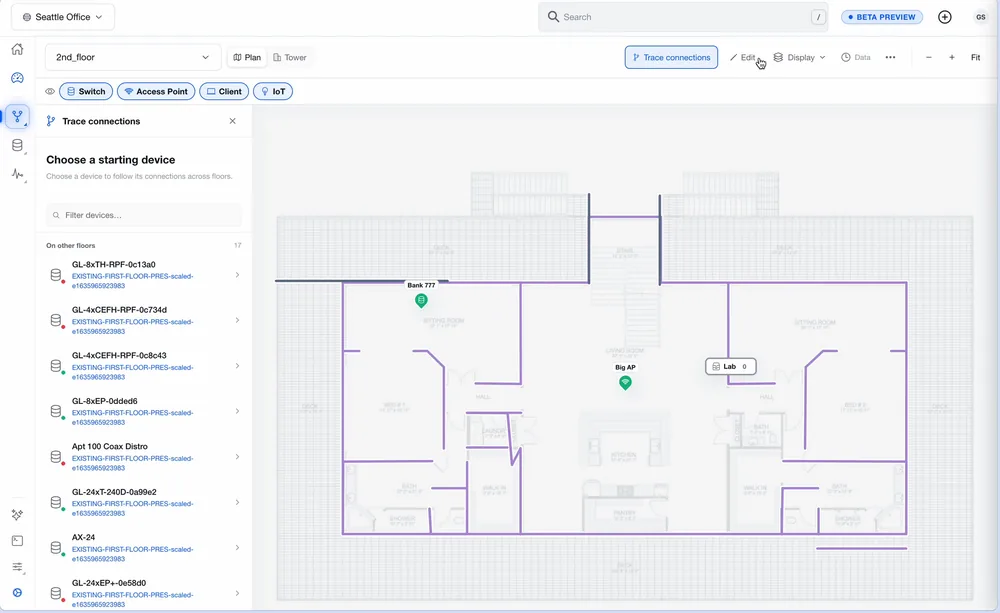The width and height of the screenshot is (1000, 613).
Task: Click the more options ellipsis icon
Action: tap(890, 57)
